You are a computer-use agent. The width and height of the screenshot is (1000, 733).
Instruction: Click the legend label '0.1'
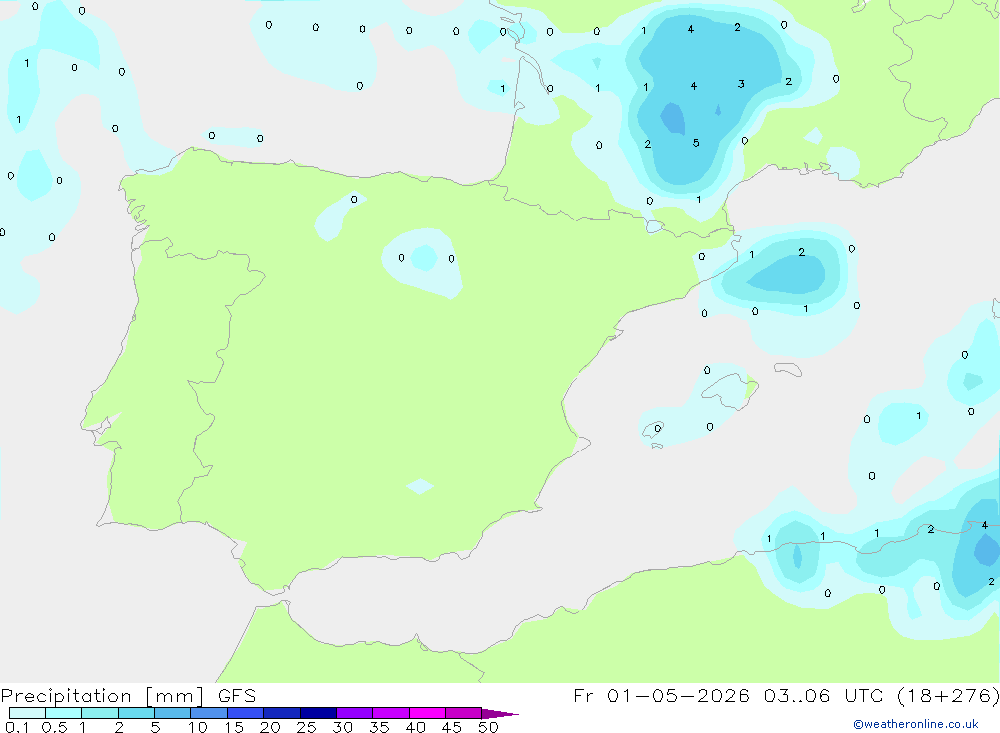(x=17, y=727)
